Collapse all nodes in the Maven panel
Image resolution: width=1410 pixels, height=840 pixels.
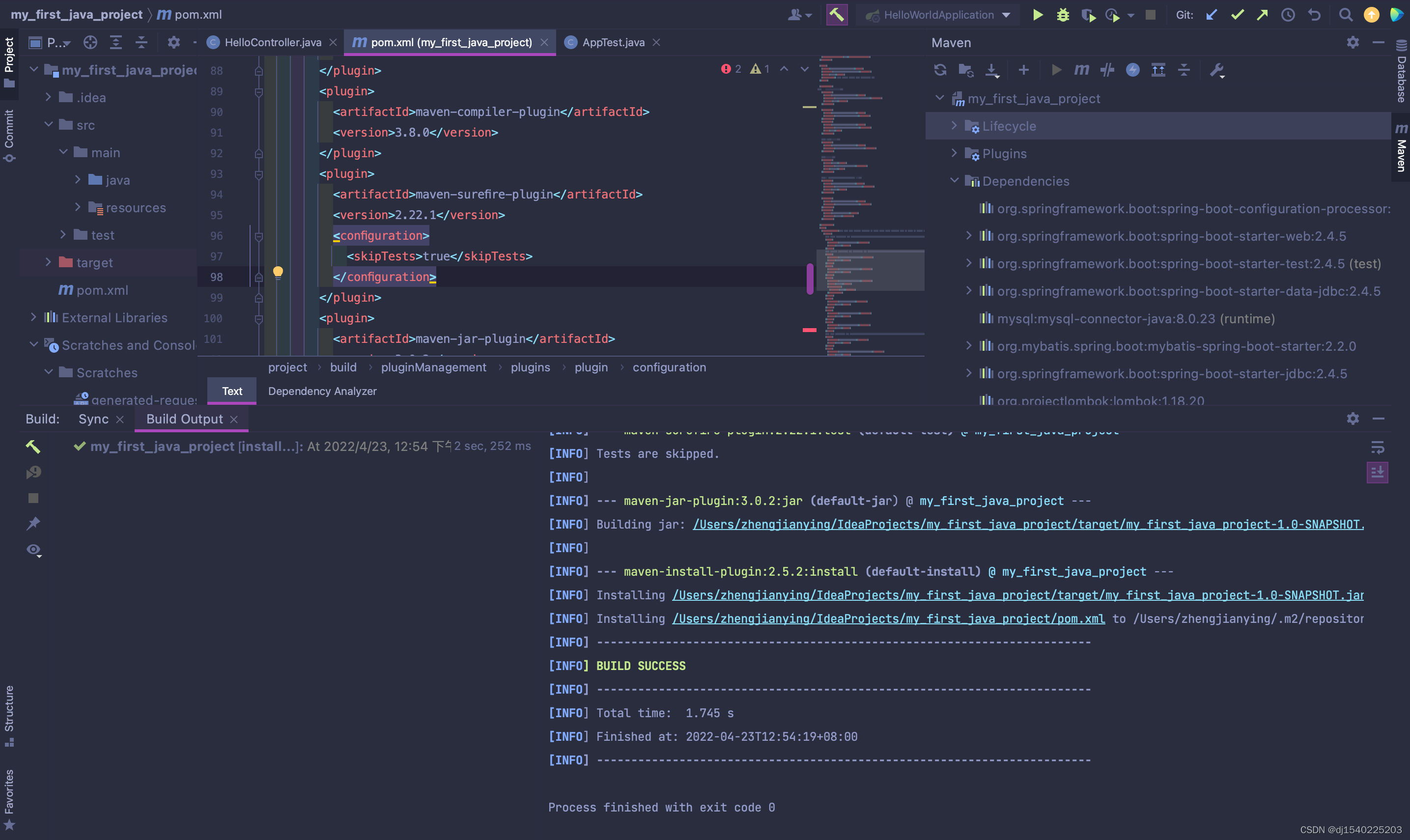click(1184, 70)
